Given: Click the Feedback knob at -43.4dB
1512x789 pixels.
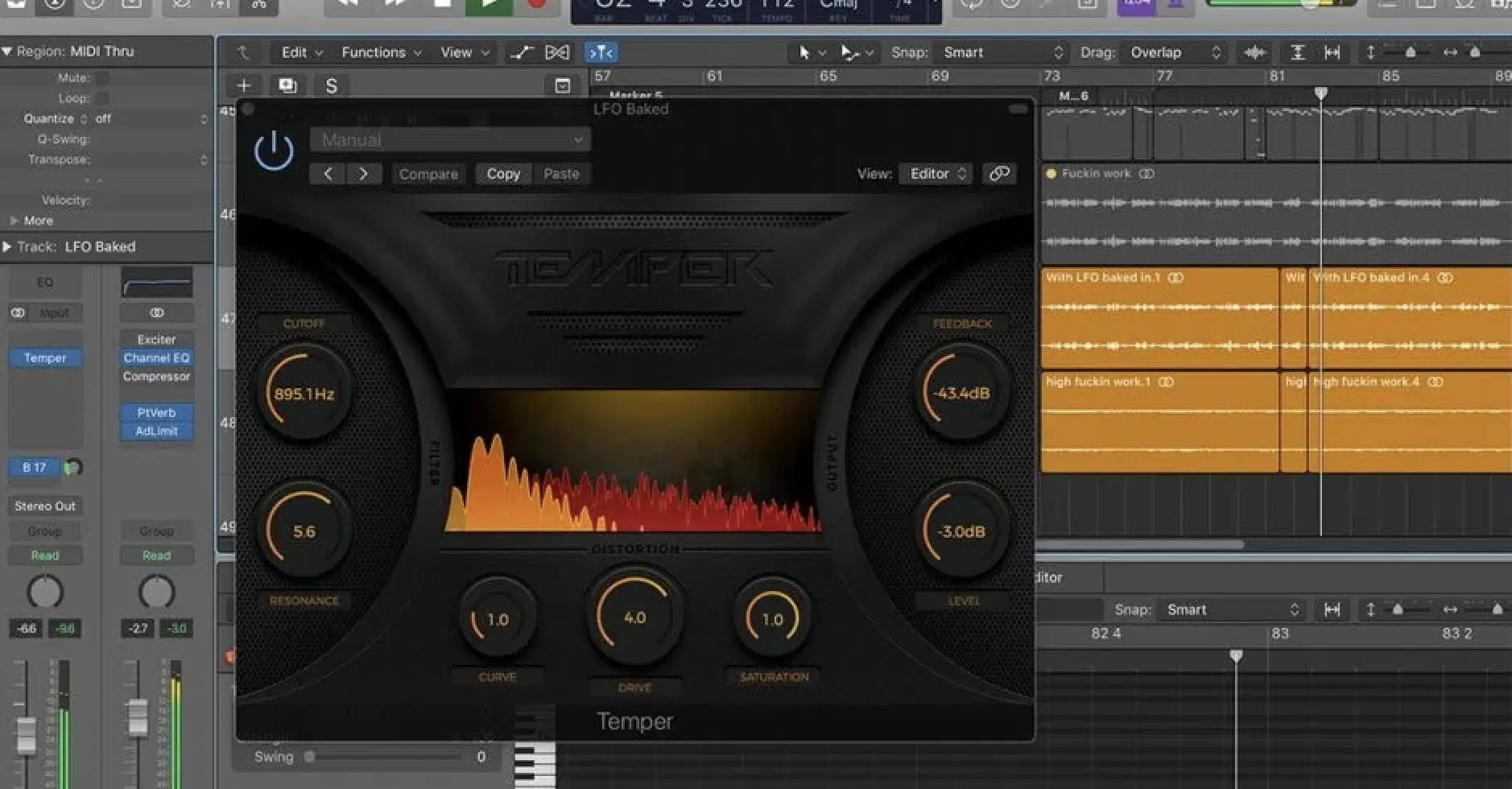Looking at the screenshot, I should click(x=961, y=393).
